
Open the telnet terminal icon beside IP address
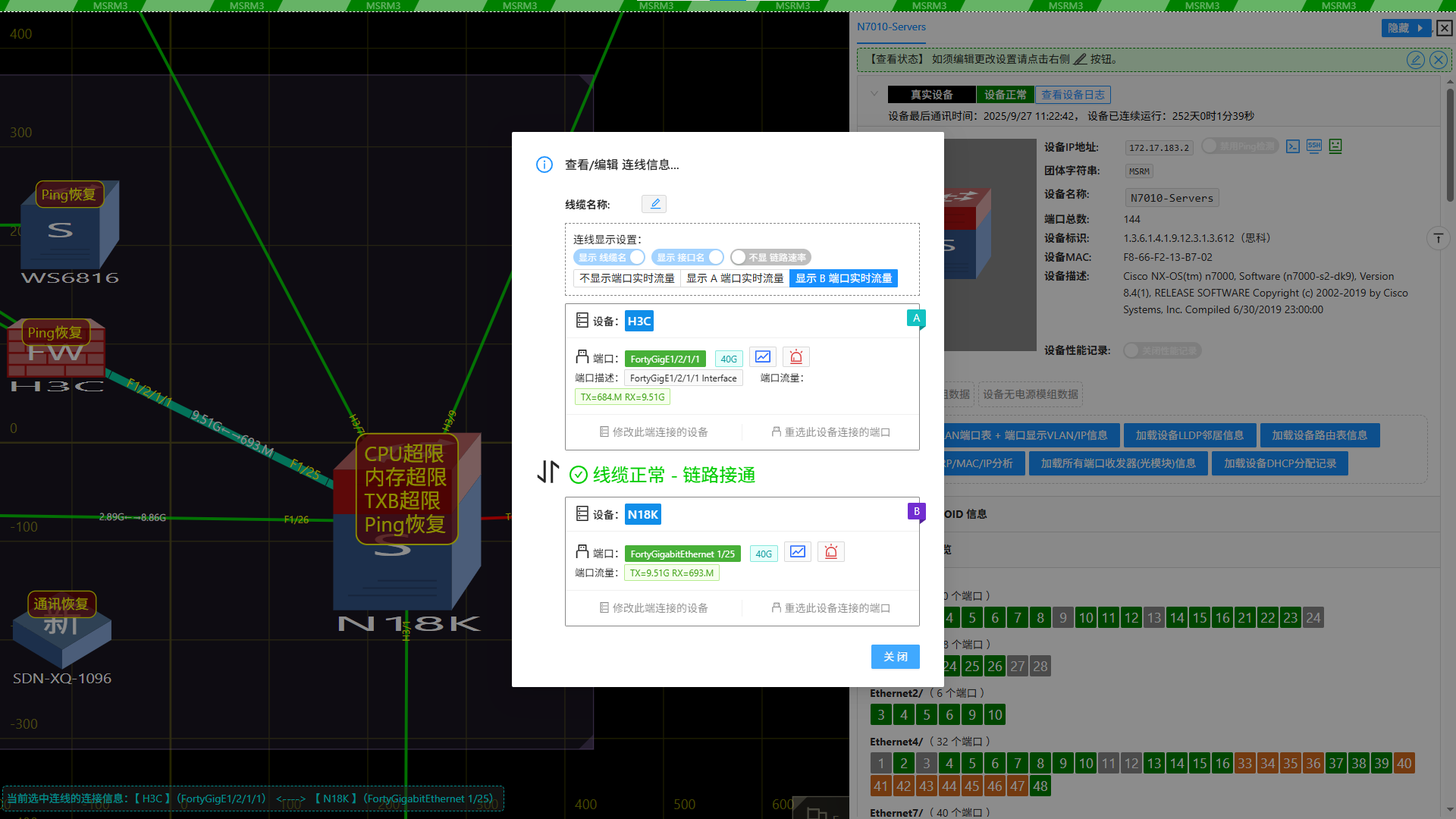(x=1293, y=146)
